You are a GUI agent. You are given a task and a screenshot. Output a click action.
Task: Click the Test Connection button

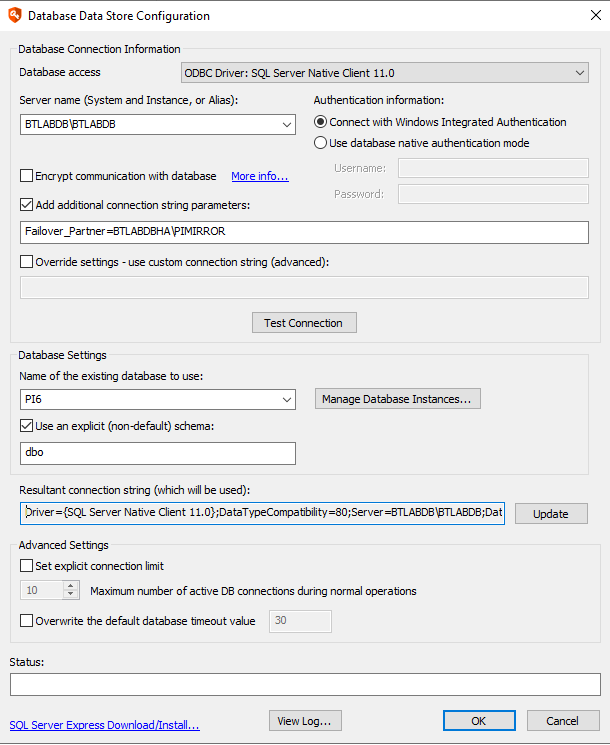tap(304, 323)
